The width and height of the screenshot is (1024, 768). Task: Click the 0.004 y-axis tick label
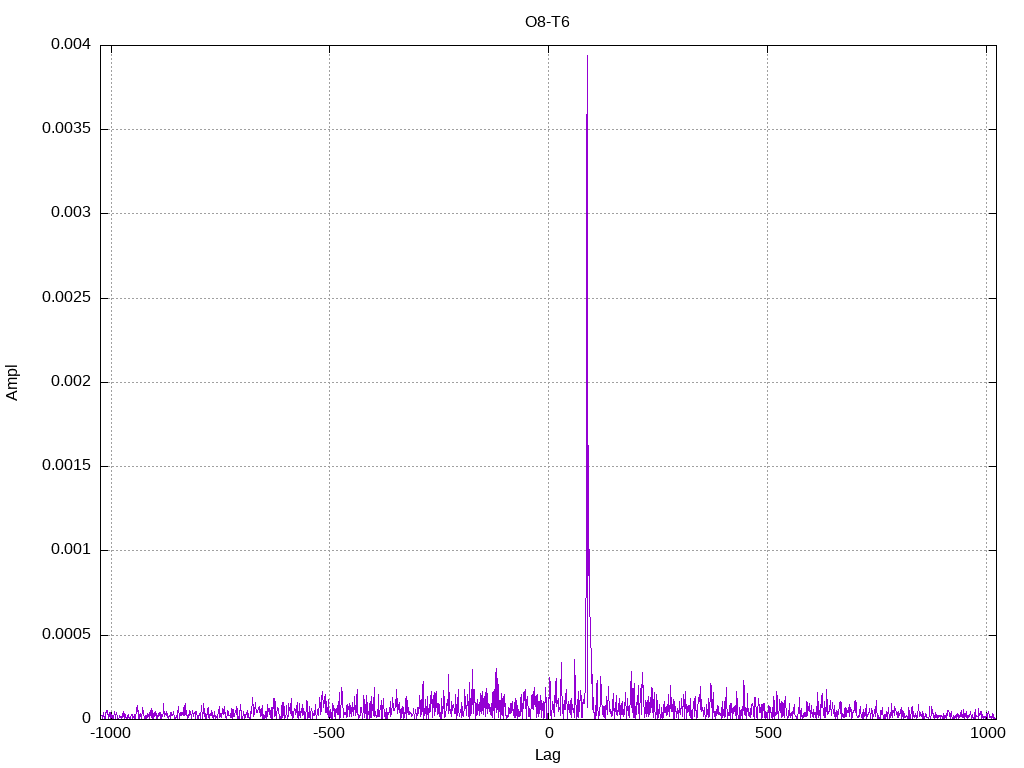(x=70, y=45)
